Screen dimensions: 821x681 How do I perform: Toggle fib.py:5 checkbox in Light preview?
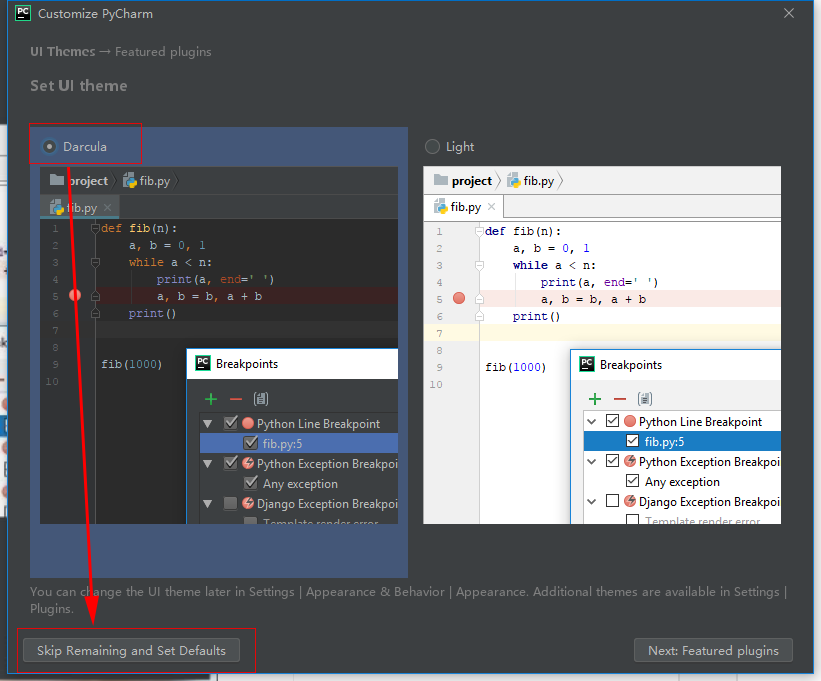pos(633,440)
